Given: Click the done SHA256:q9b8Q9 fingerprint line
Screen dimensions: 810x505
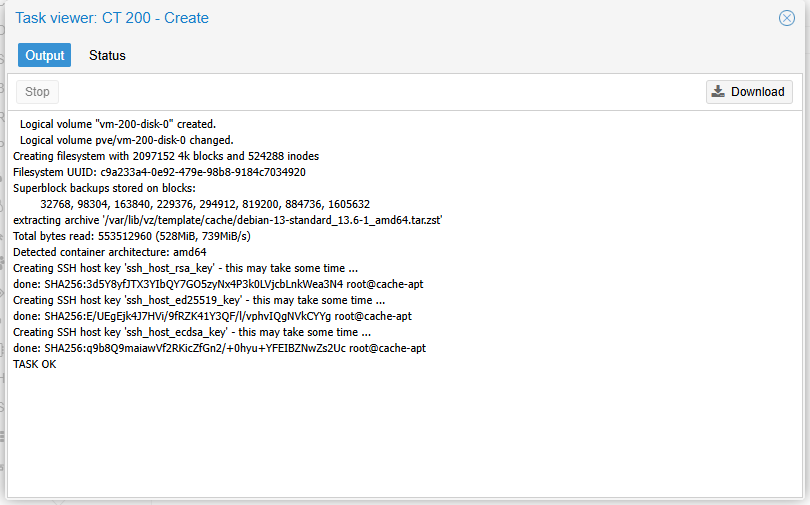Looking at the screenshot, I should click(220, 349).
